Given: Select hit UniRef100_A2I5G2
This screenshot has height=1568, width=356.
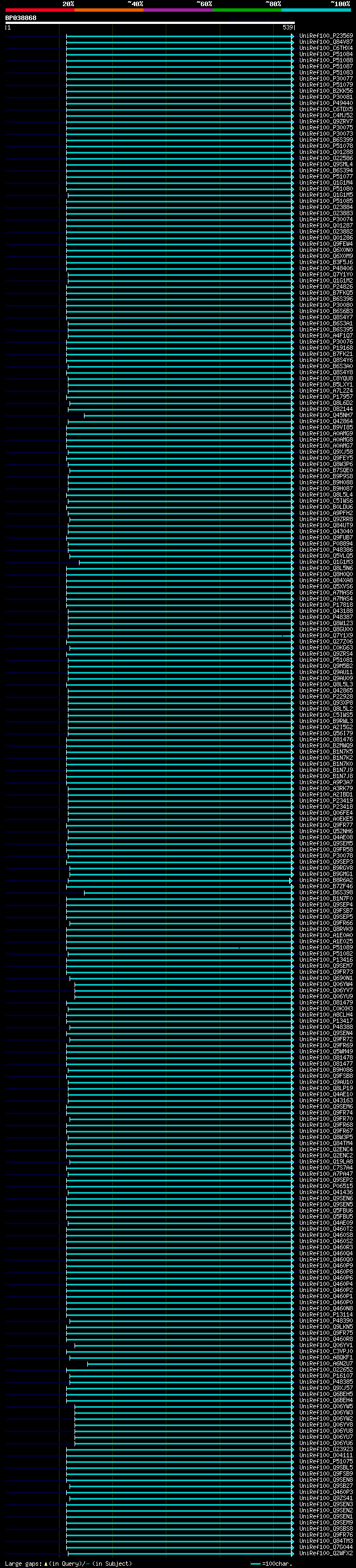Looking at the screenshot, I should (326, 727).
